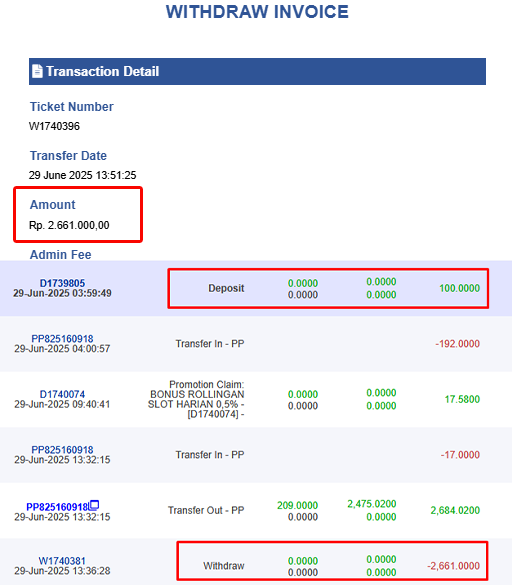Open the PP825160918 link dated 13:32:15 Transfer In
The image size is (512, 585).
62,450
